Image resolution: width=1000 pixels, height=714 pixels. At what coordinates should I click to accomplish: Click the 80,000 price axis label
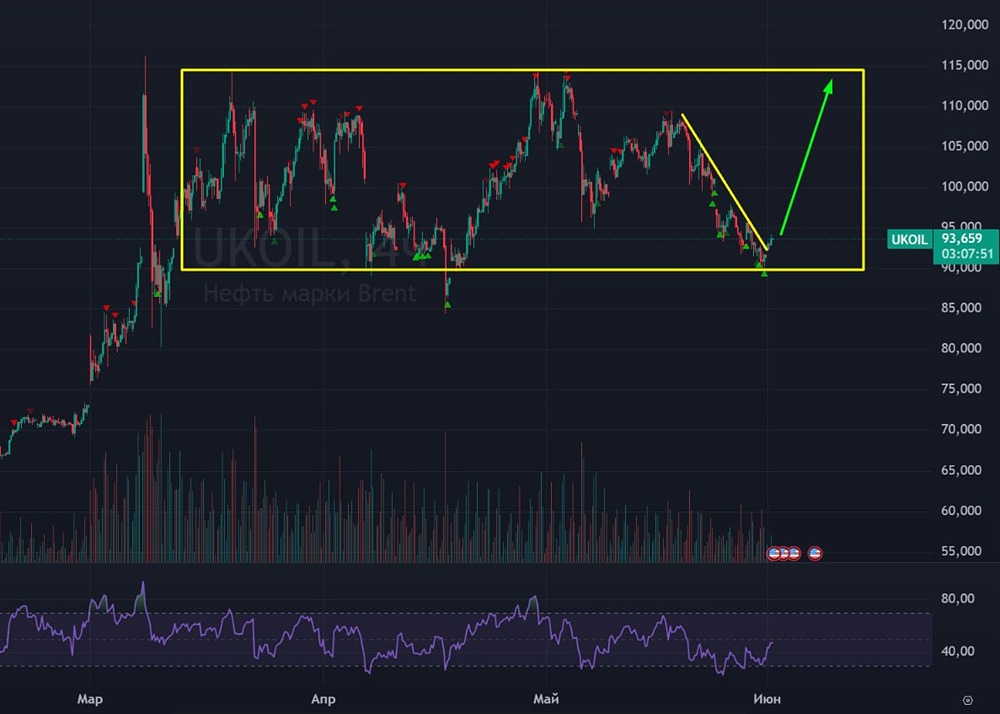click(961, 349)
